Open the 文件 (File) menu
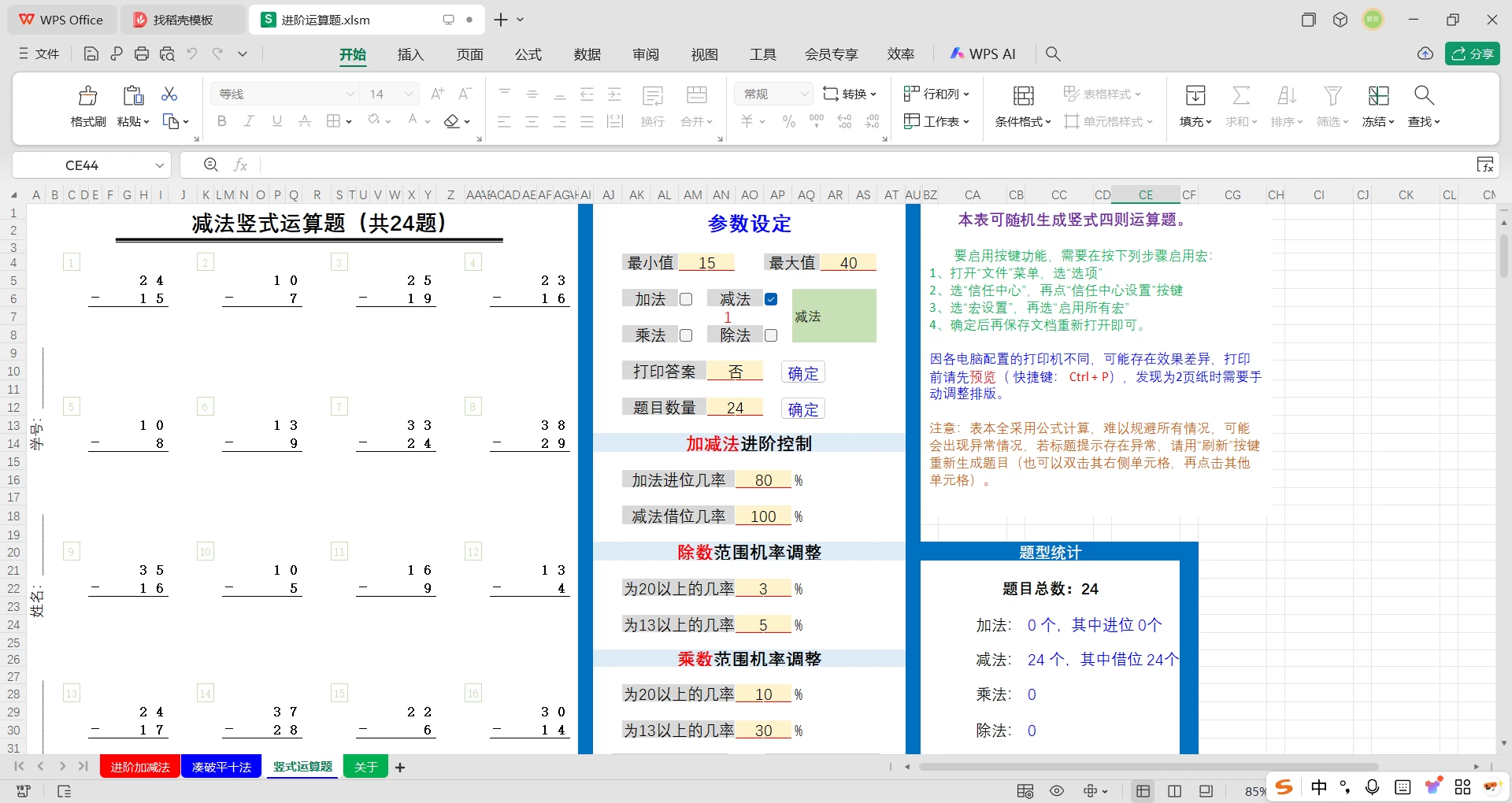 coord(39,54)
